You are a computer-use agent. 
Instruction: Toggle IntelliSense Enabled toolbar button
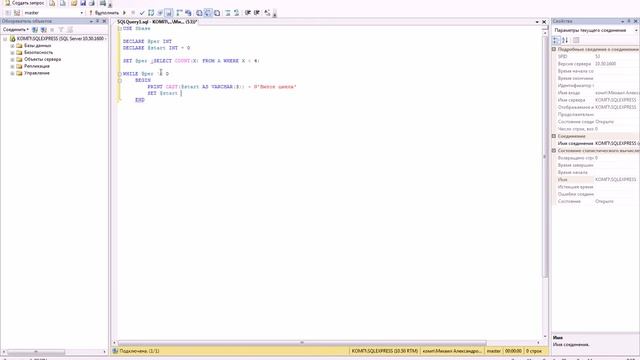[169, 13]
